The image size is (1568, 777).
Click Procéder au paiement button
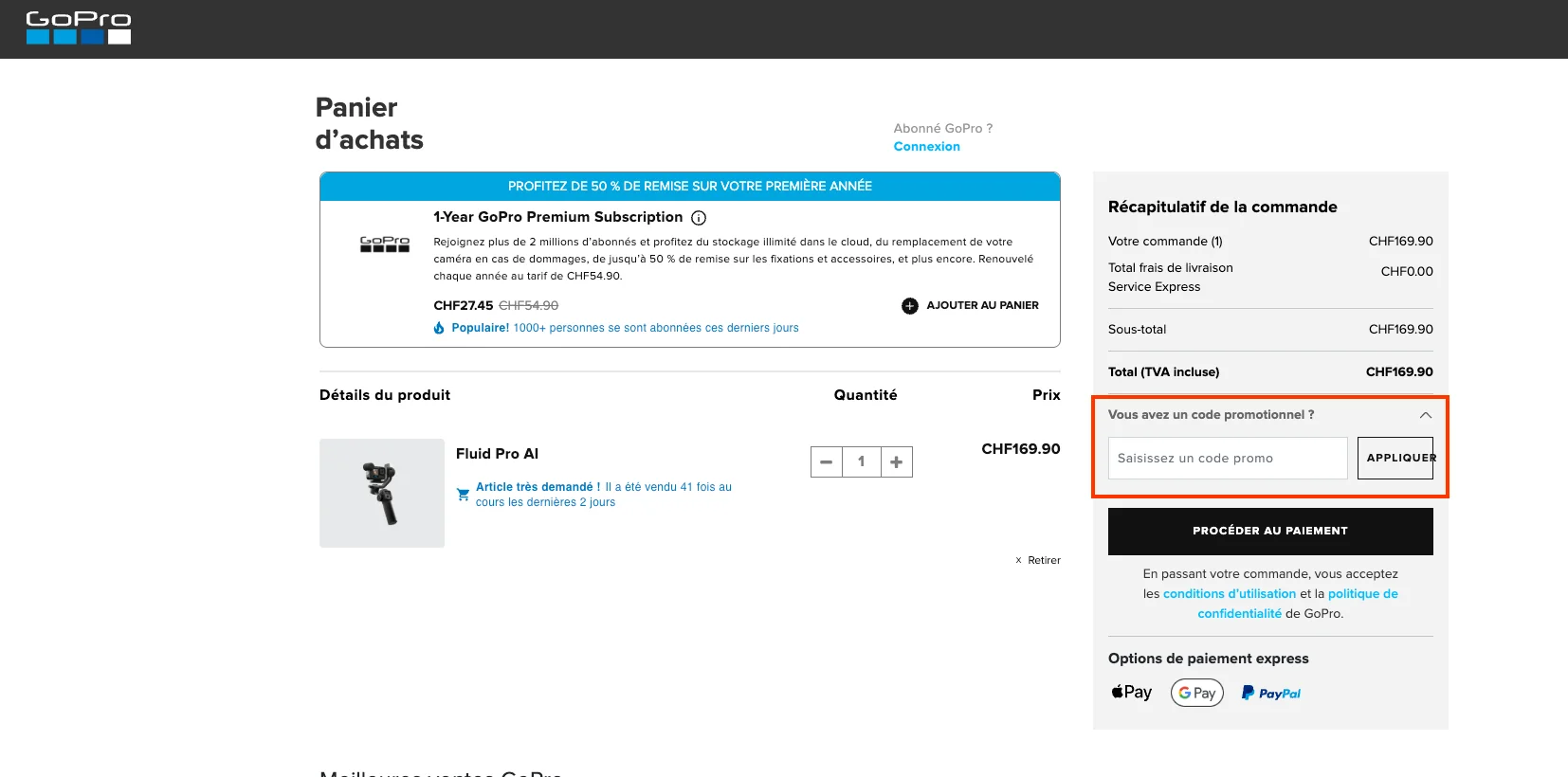[x=1270, y=532]
